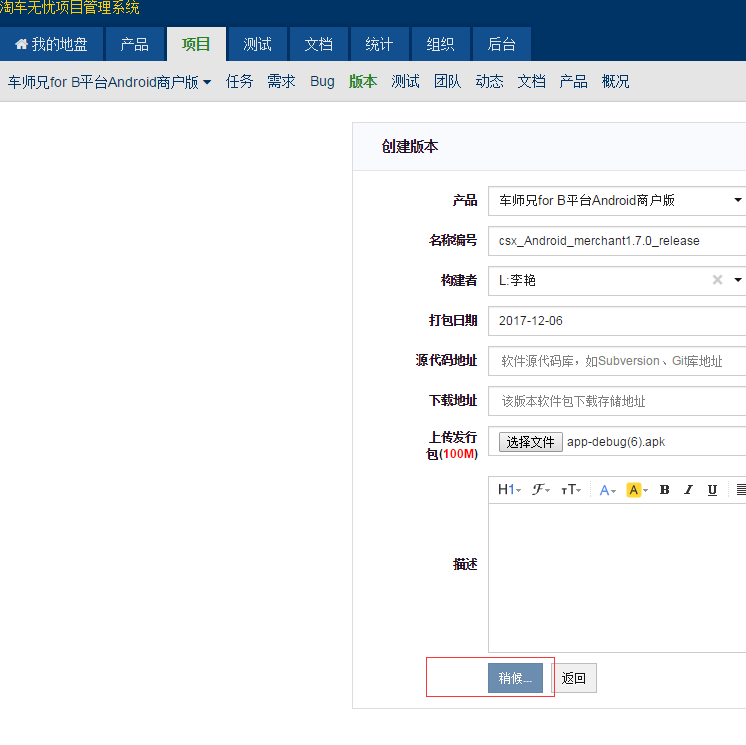The width and height of the screenshot is (746, 745).
Task: Click the uploaded file name app-debug(6).apk
Action: [616, 442]
